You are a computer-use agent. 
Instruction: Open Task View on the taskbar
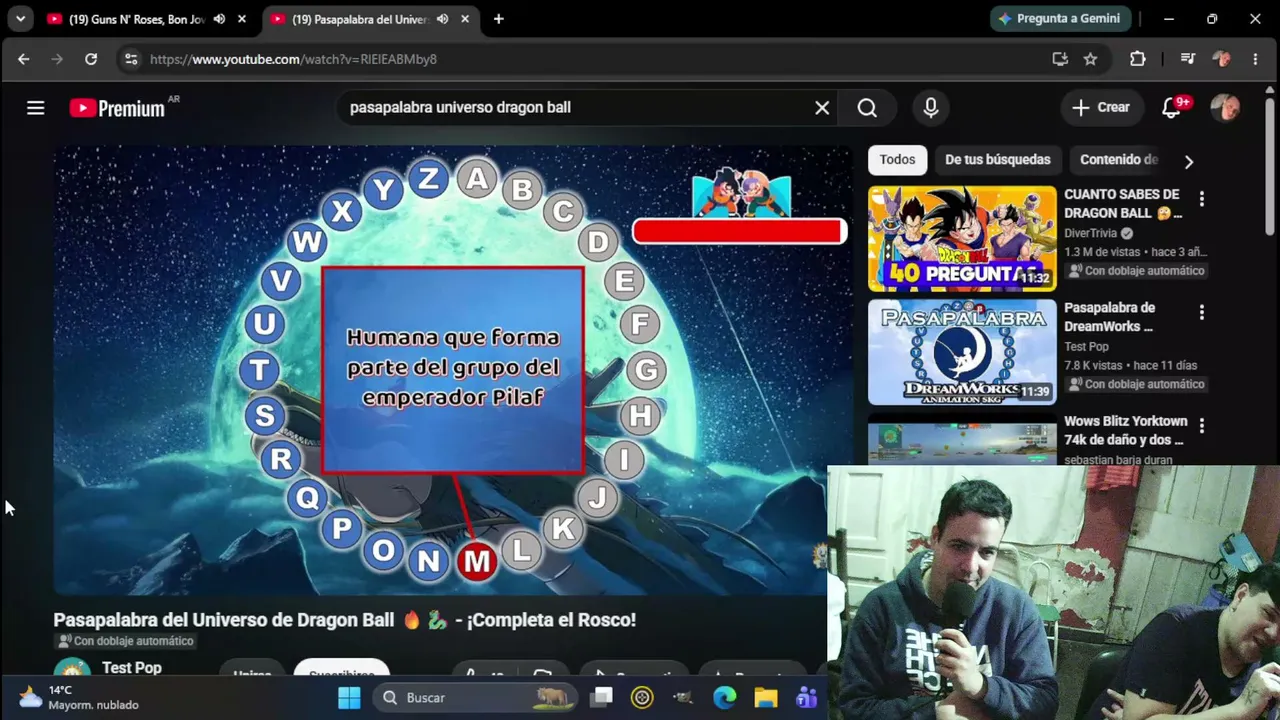click(601, 697)
